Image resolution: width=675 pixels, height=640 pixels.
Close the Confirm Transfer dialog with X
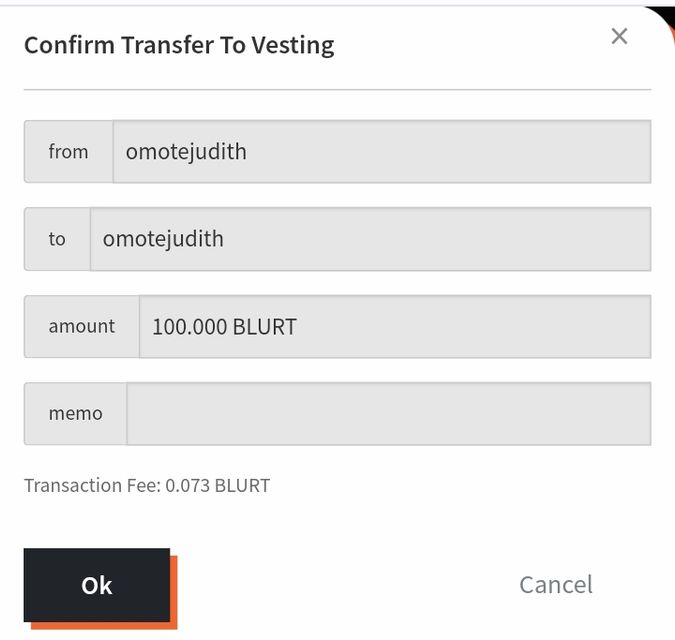pyautogui.click(x=619, y=37)
